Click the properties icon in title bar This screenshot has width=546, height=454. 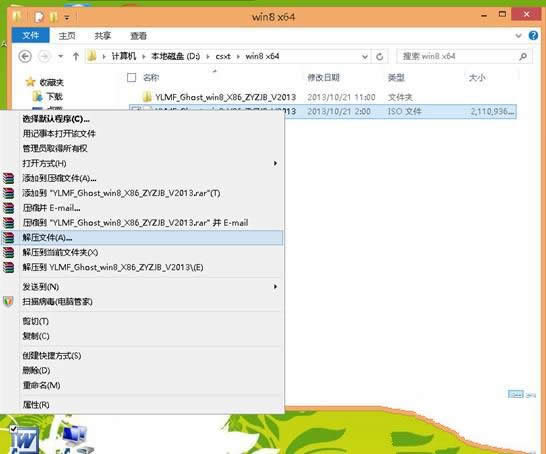tap(39, 17)
